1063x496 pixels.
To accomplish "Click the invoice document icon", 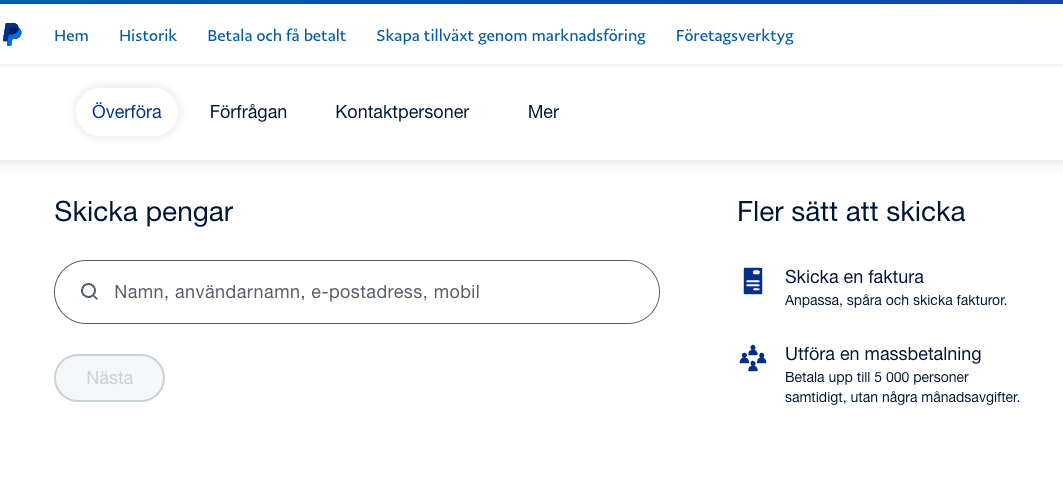I will pyautogui.click(x=753, y=281).
